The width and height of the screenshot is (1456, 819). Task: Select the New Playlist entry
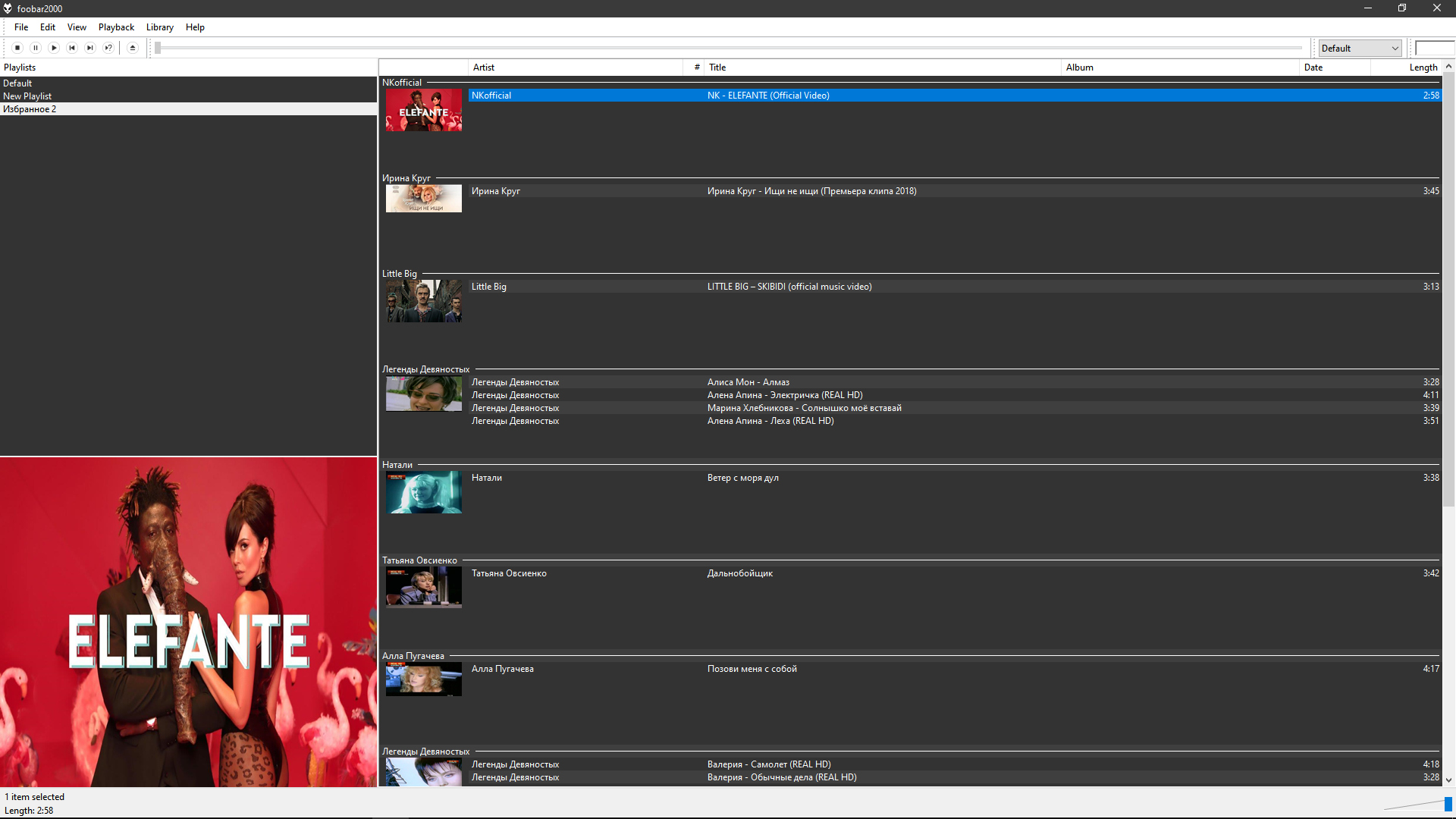pyautogui.click(x=27, y=96)
